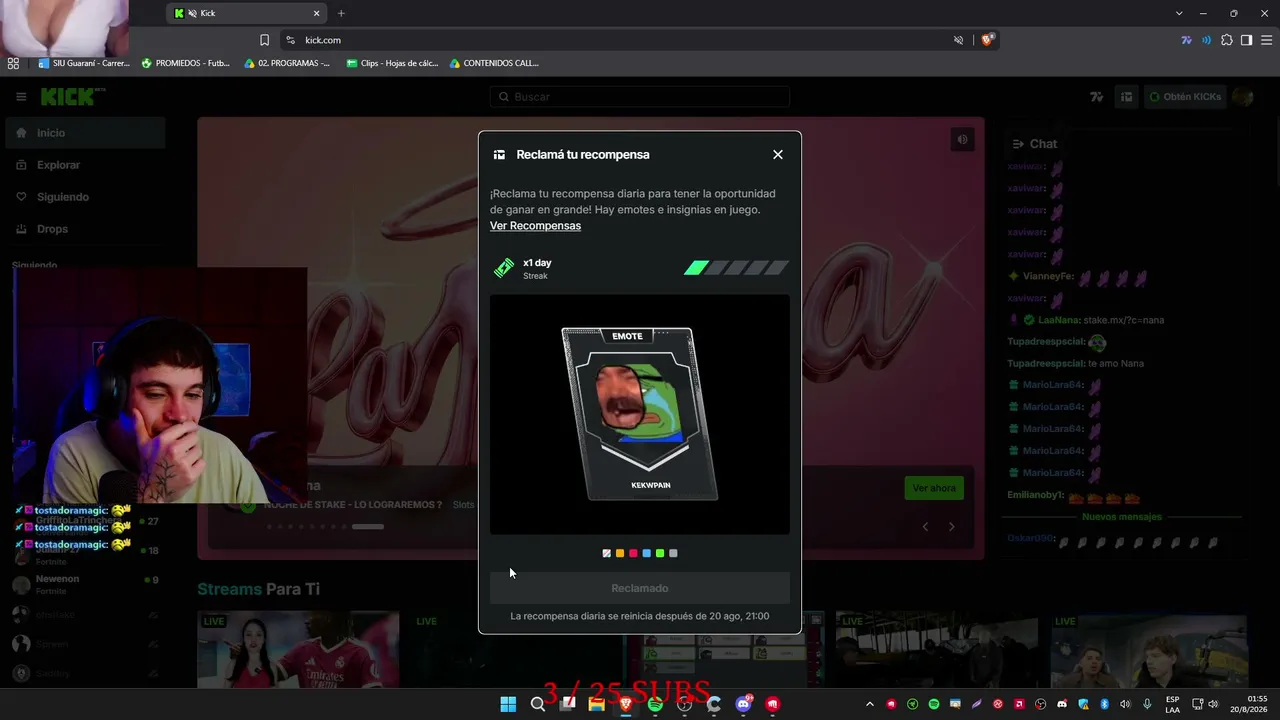Open the 02. PROGRAMAS bookmark folder
Image resolution: width=1280 pixels, height=720 pixels.
(287, 63)
